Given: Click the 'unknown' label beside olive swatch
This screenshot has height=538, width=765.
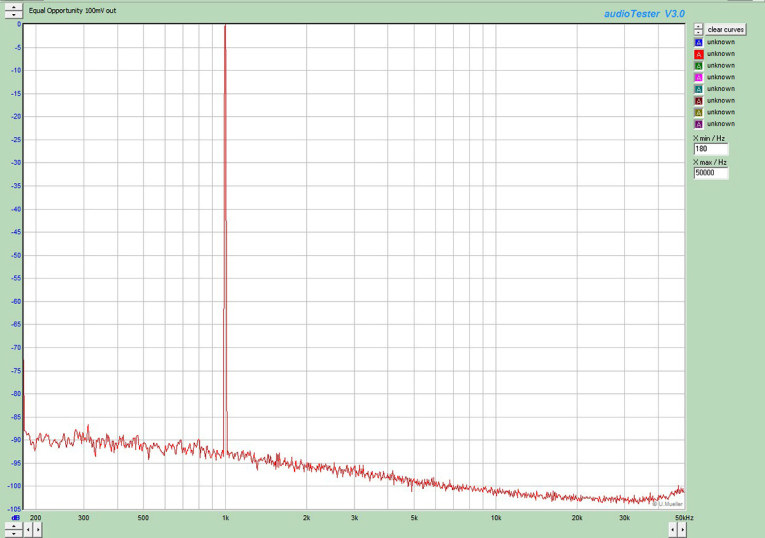Looking at the screenshot, I should (721, 112).
